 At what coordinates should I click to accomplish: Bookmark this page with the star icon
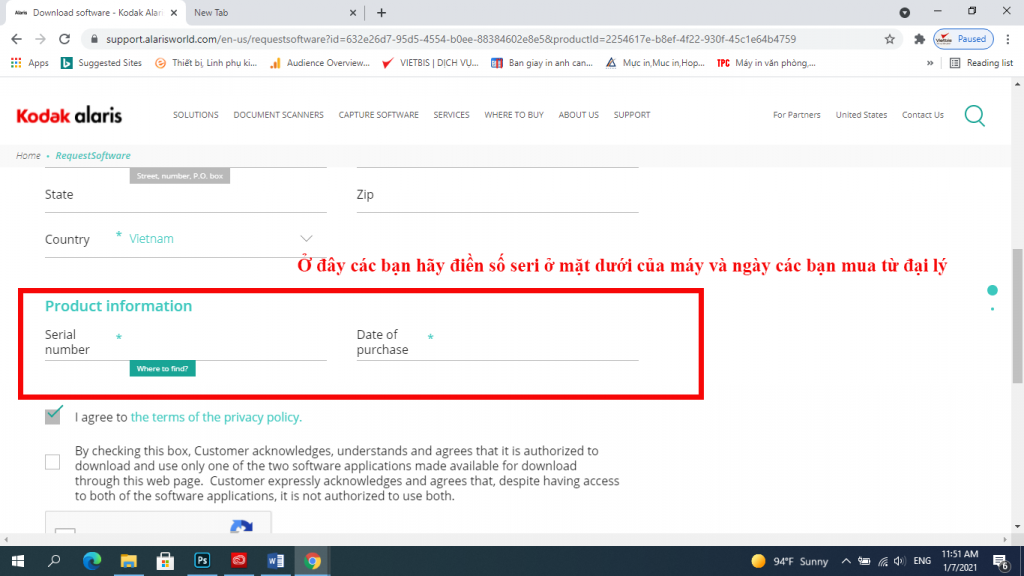pos(889,39)
